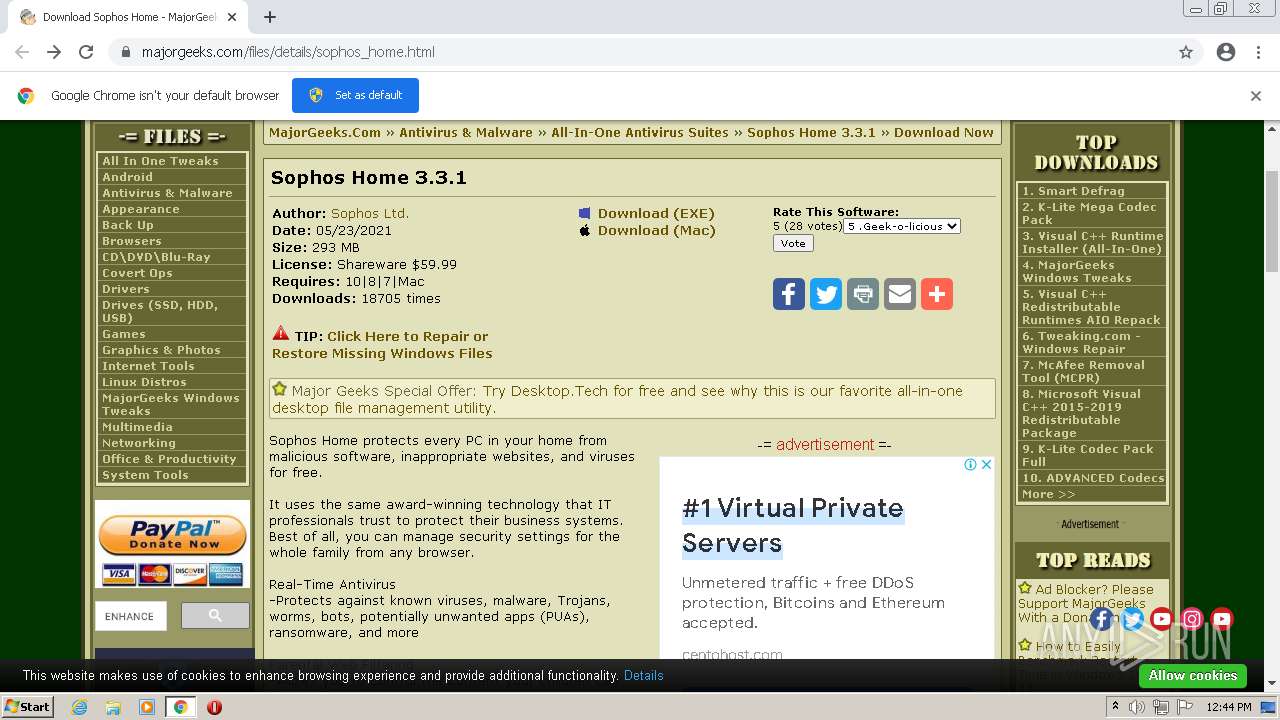Open cookie Details link

click(x=643, y=676)
